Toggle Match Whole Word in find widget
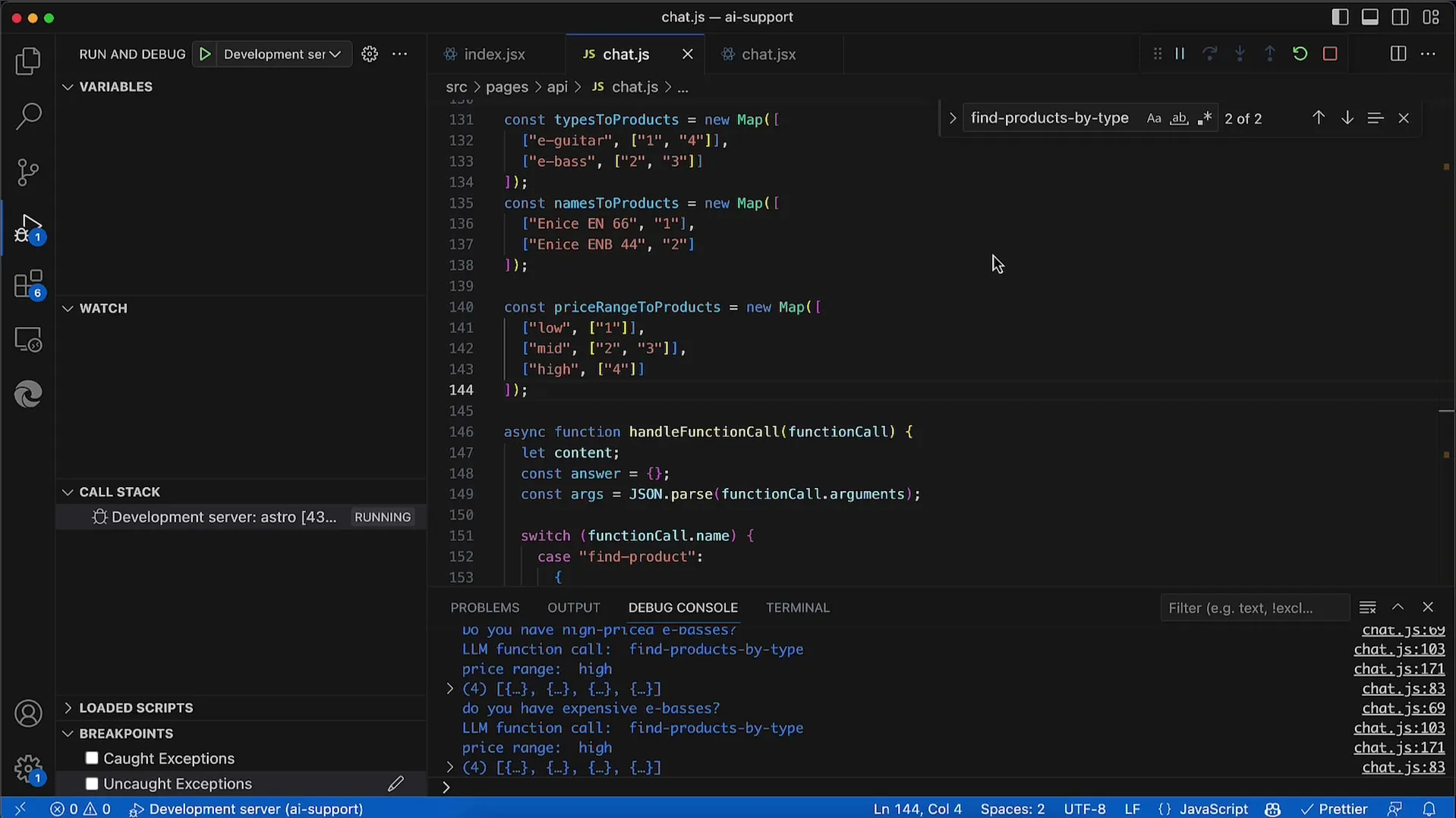 [1179, 118]
